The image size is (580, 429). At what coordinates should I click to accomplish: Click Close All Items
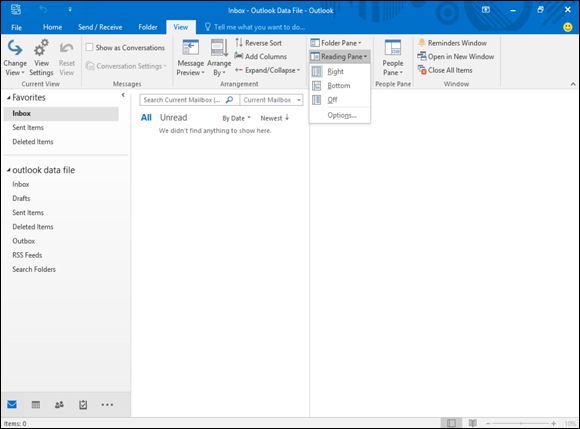445,70
